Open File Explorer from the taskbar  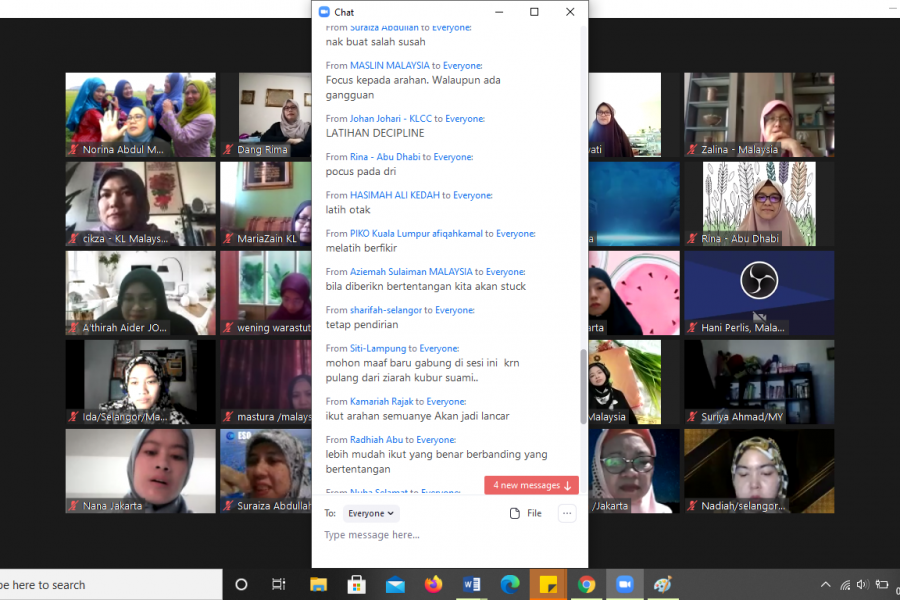tap(318, 585)
